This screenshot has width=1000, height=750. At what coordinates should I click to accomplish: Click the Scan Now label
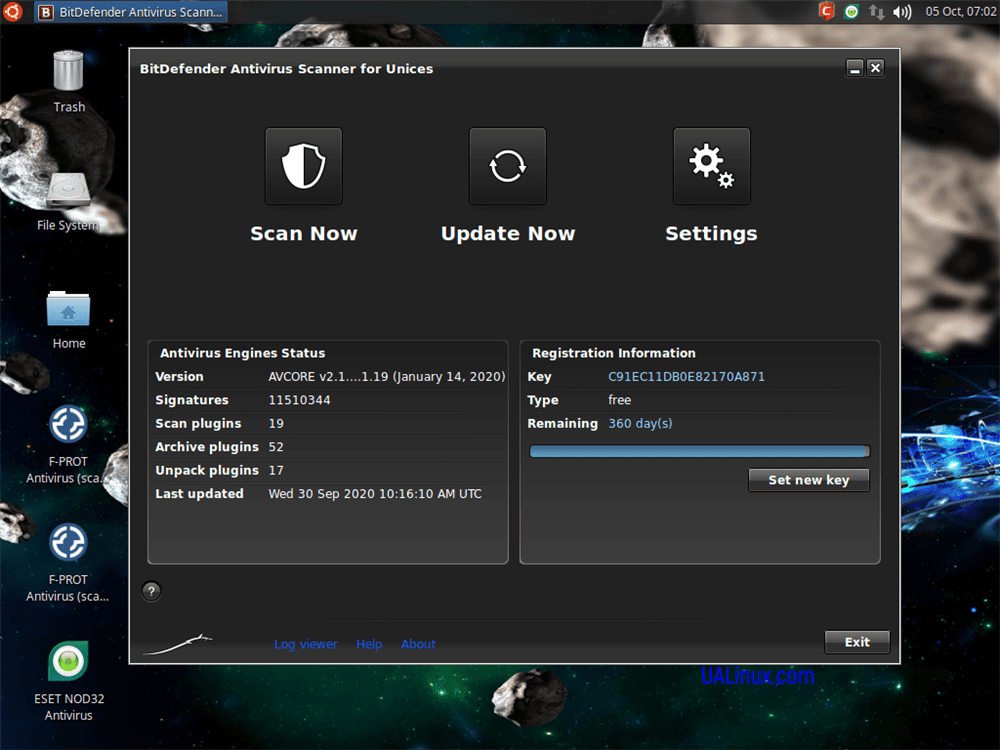[304, 233]
